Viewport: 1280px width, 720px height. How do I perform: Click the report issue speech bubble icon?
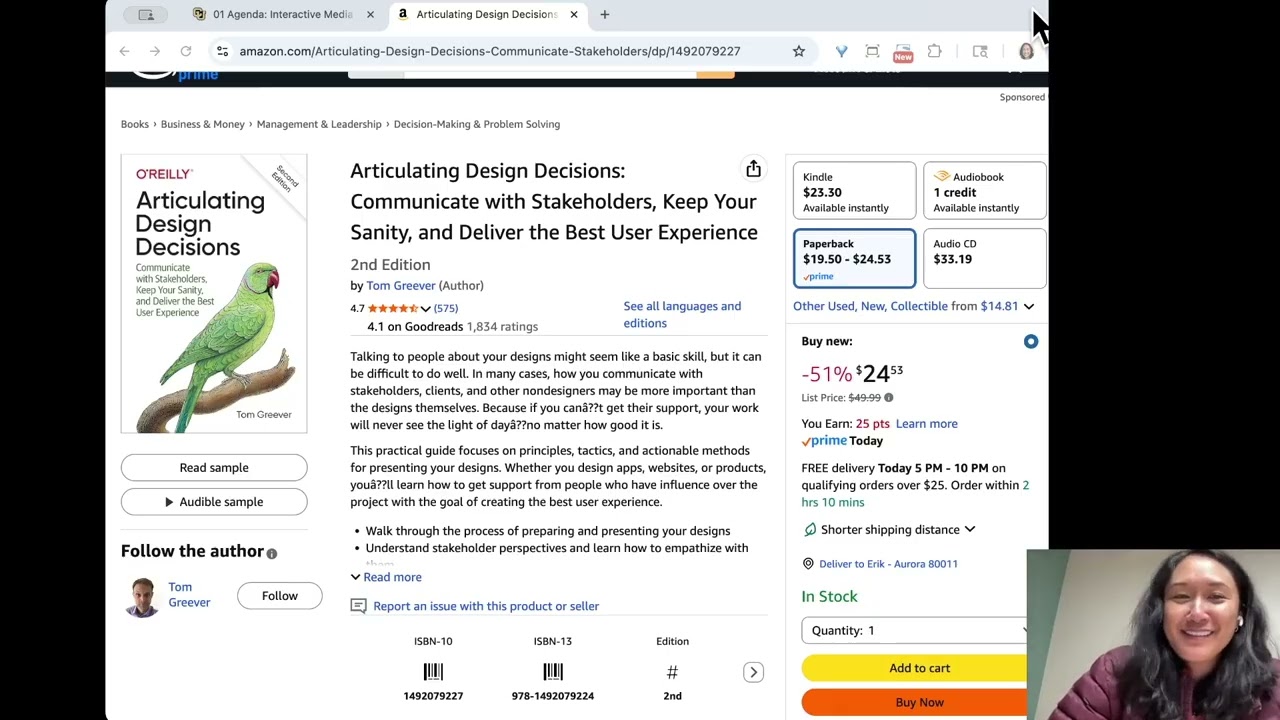point(358,606)
